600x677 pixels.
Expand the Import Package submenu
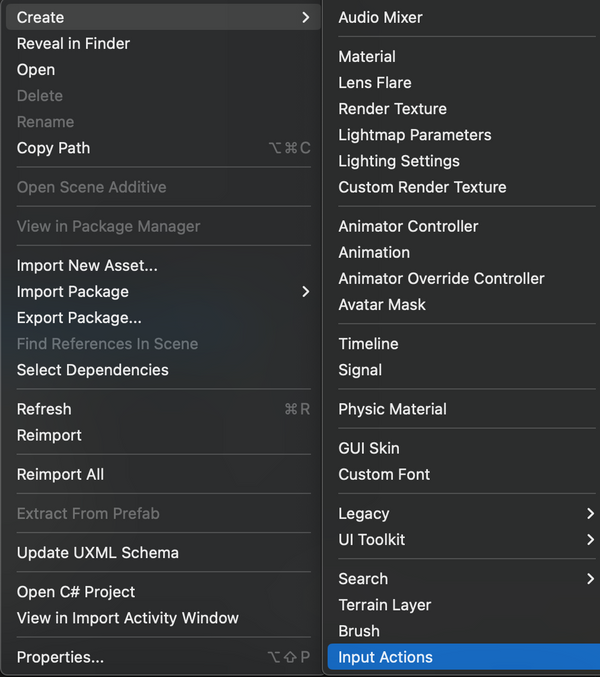pos(305,292)
